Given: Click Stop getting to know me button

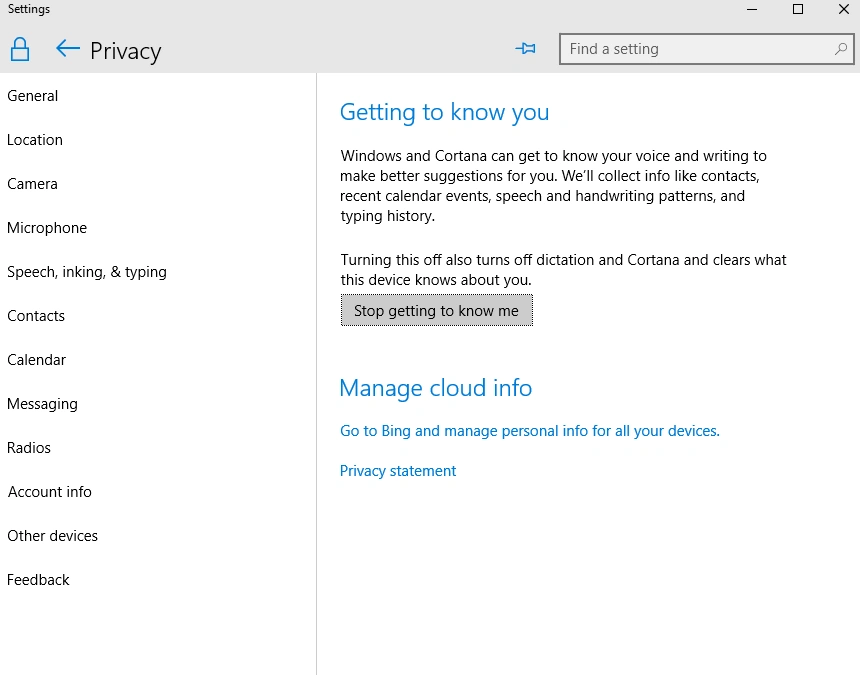Looking at the screenshot, I should pos(437,310).
